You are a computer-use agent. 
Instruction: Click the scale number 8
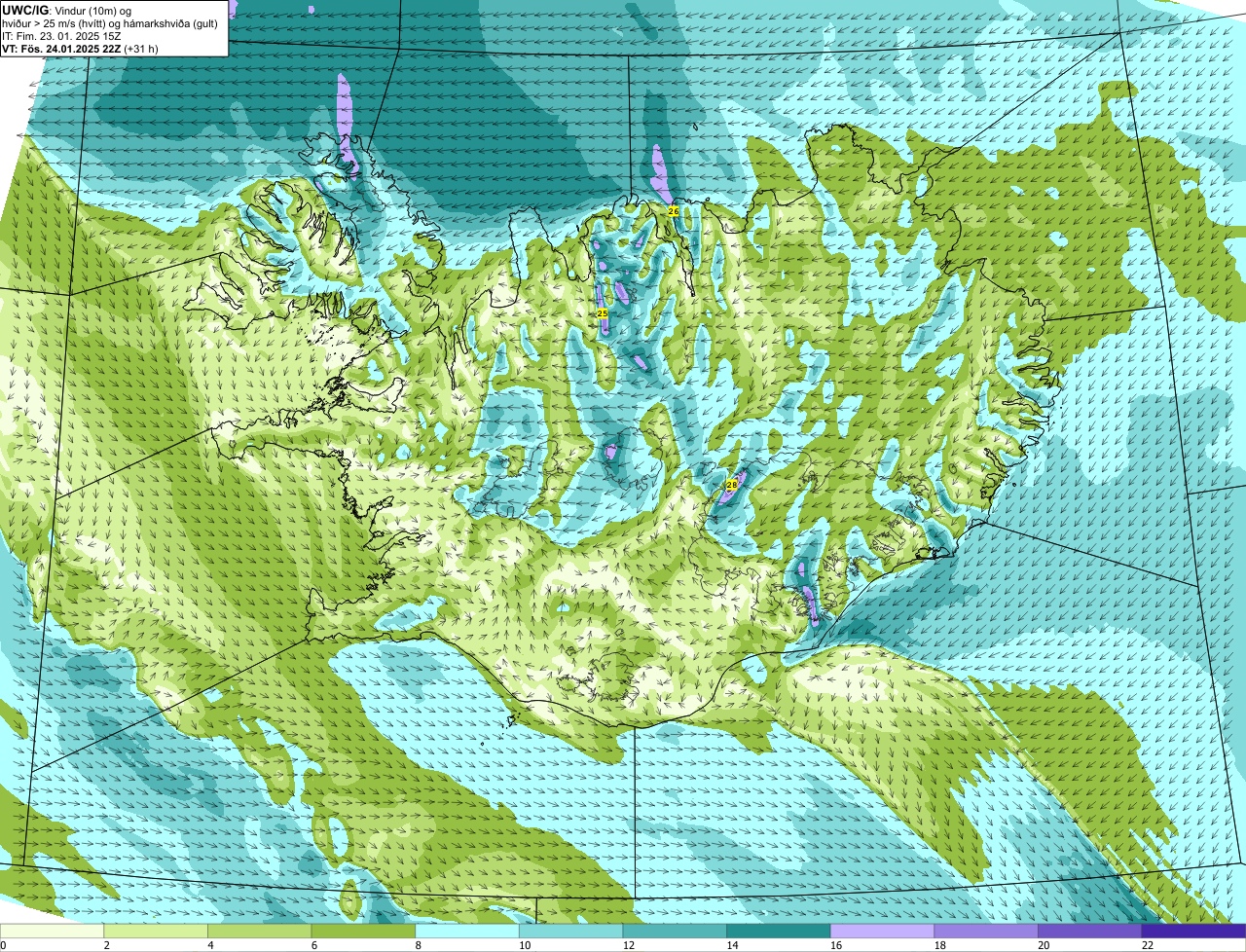pyautogui.click(x=418, y=945)
